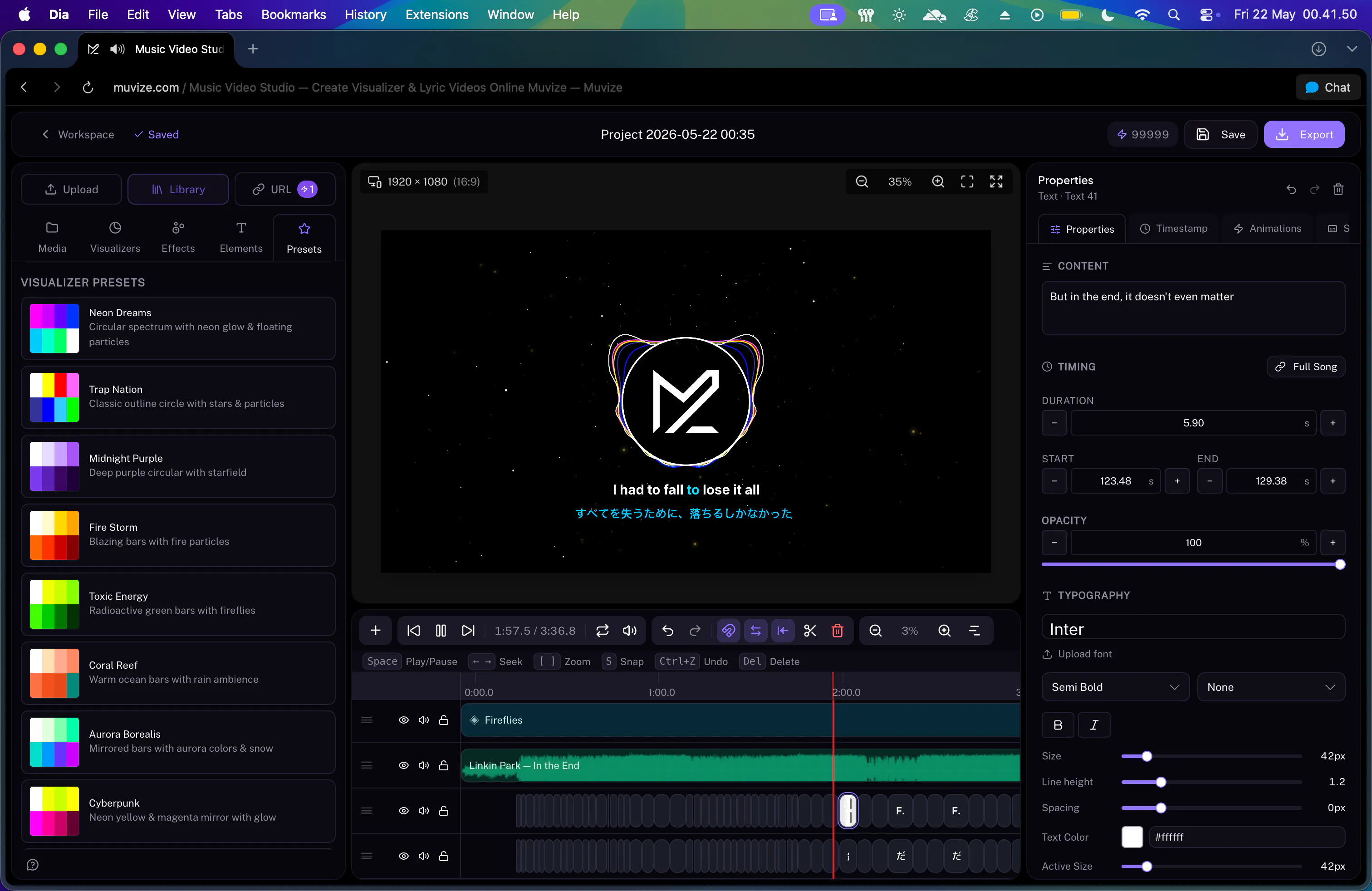
Task: Open the white Text Color swatch
Action: pos(1132,837)
